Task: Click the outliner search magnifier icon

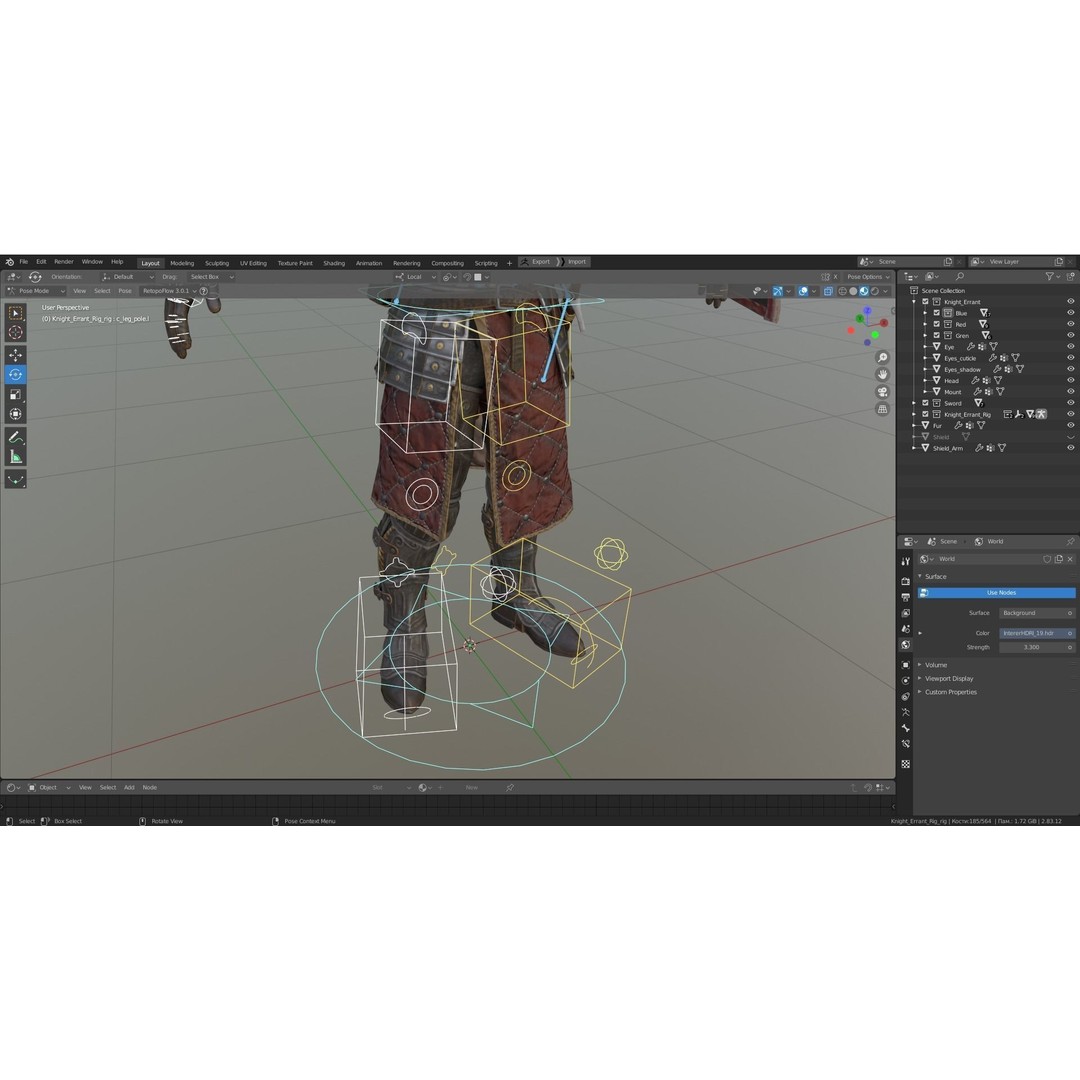Action: (x=959, y=276)
